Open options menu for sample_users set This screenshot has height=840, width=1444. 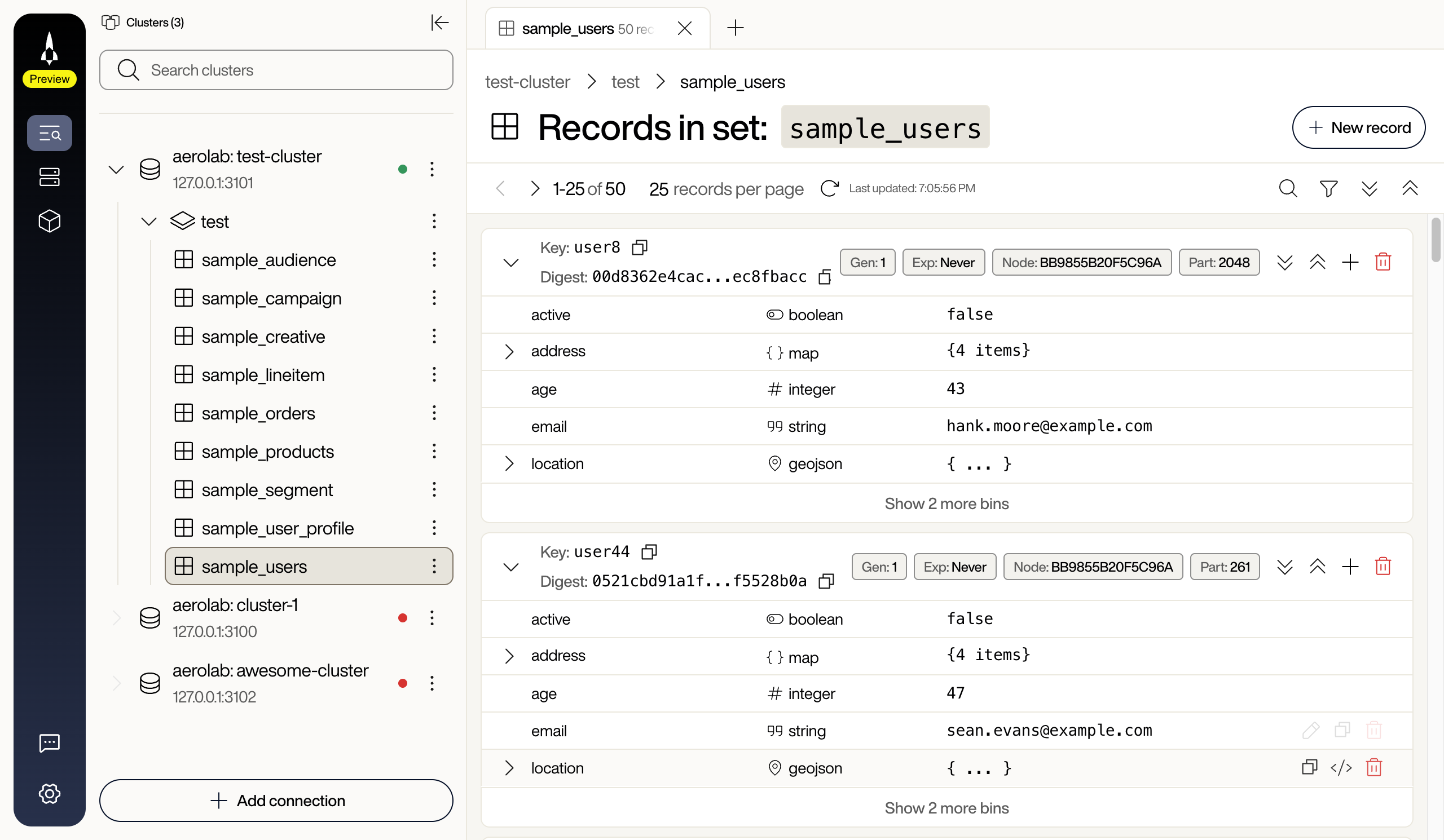(434, 567)
